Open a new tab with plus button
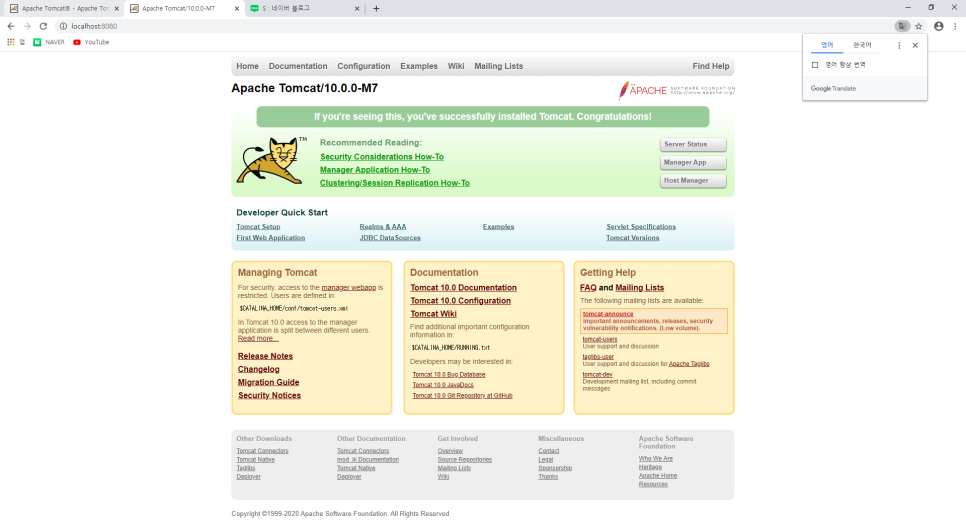 (x=376, y=9)
